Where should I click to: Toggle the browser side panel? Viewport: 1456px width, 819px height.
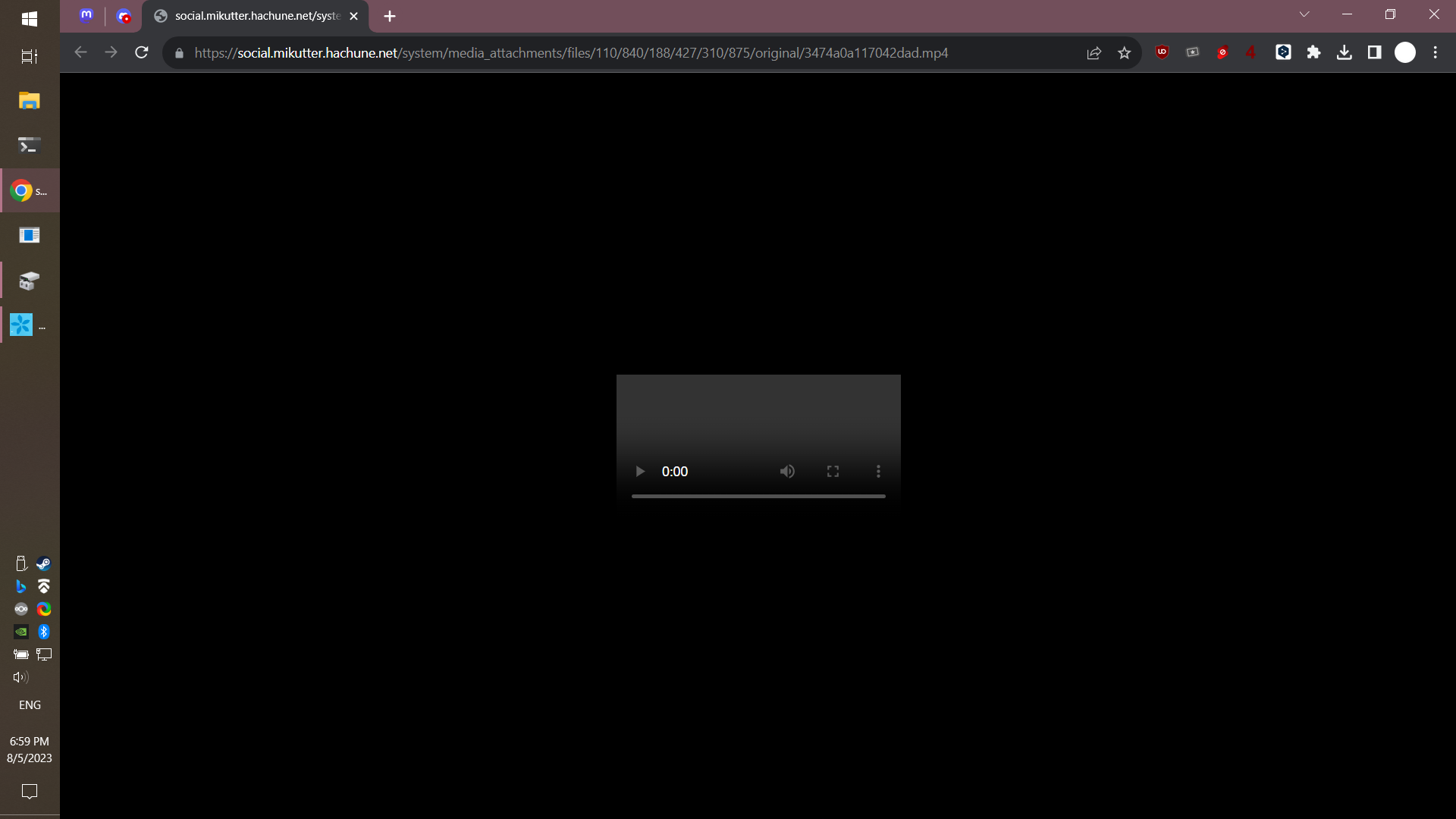[x=1374, y=52]
